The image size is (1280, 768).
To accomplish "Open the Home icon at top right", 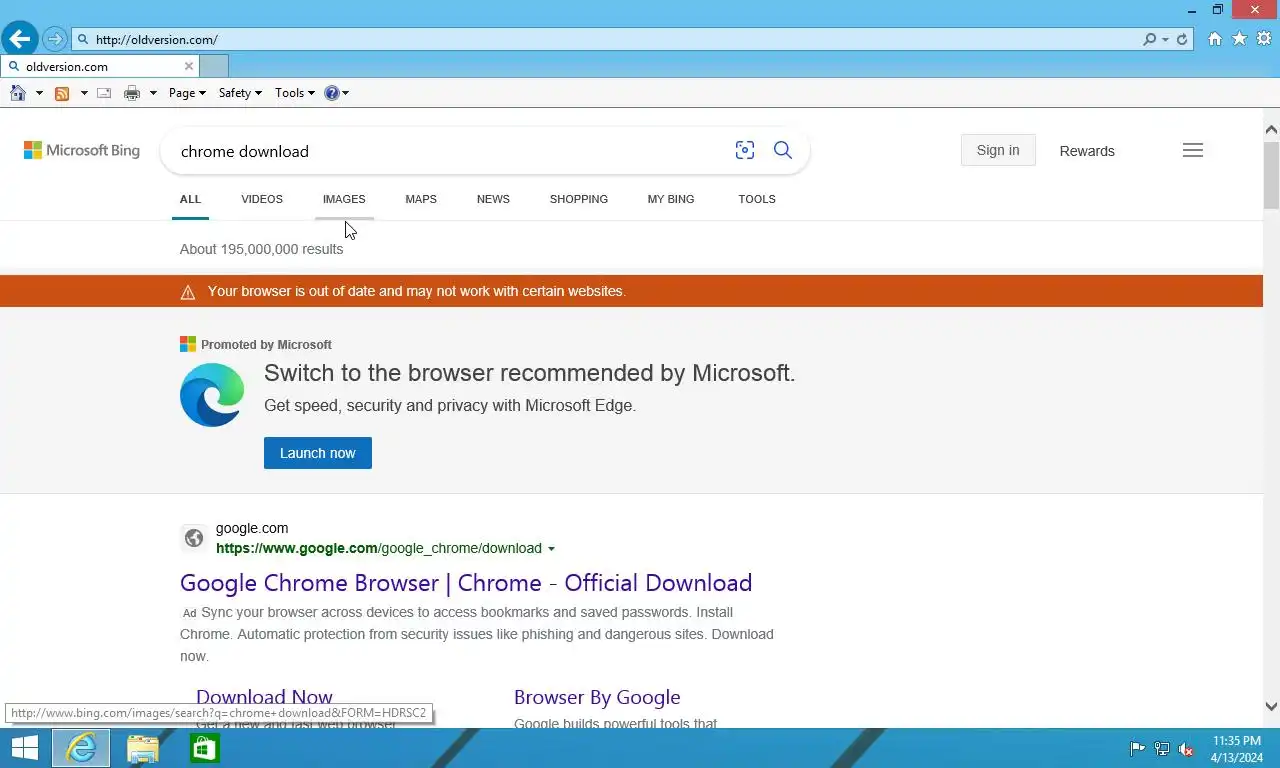I will coord(1215,39).
